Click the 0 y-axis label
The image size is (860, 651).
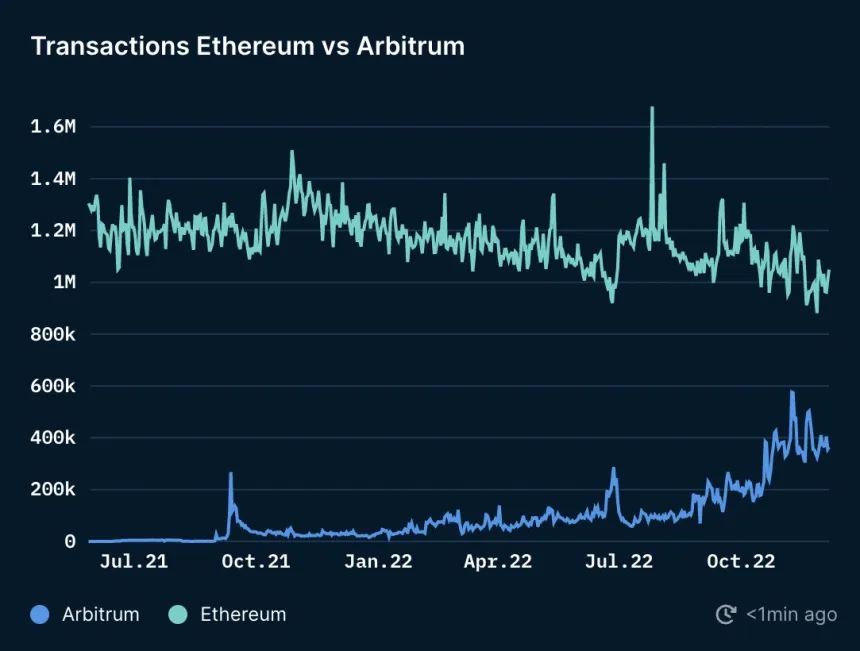(x=70, y=542)
